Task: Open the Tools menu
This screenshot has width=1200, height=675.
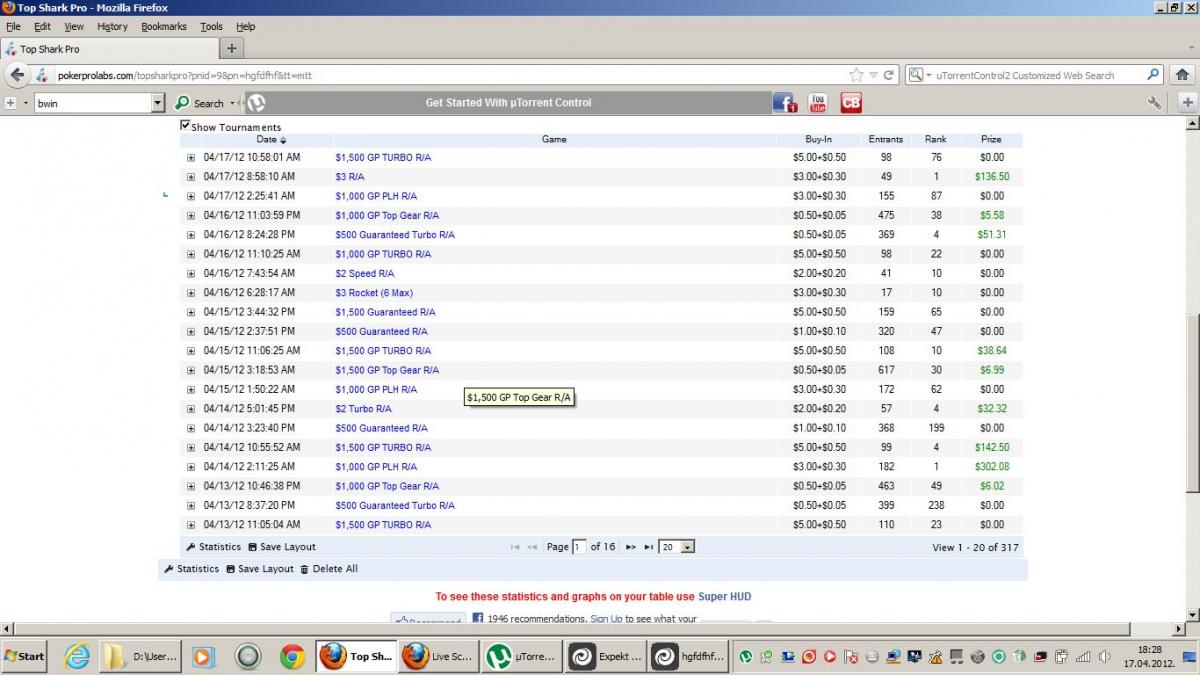Action: click(x=211, y=27)
